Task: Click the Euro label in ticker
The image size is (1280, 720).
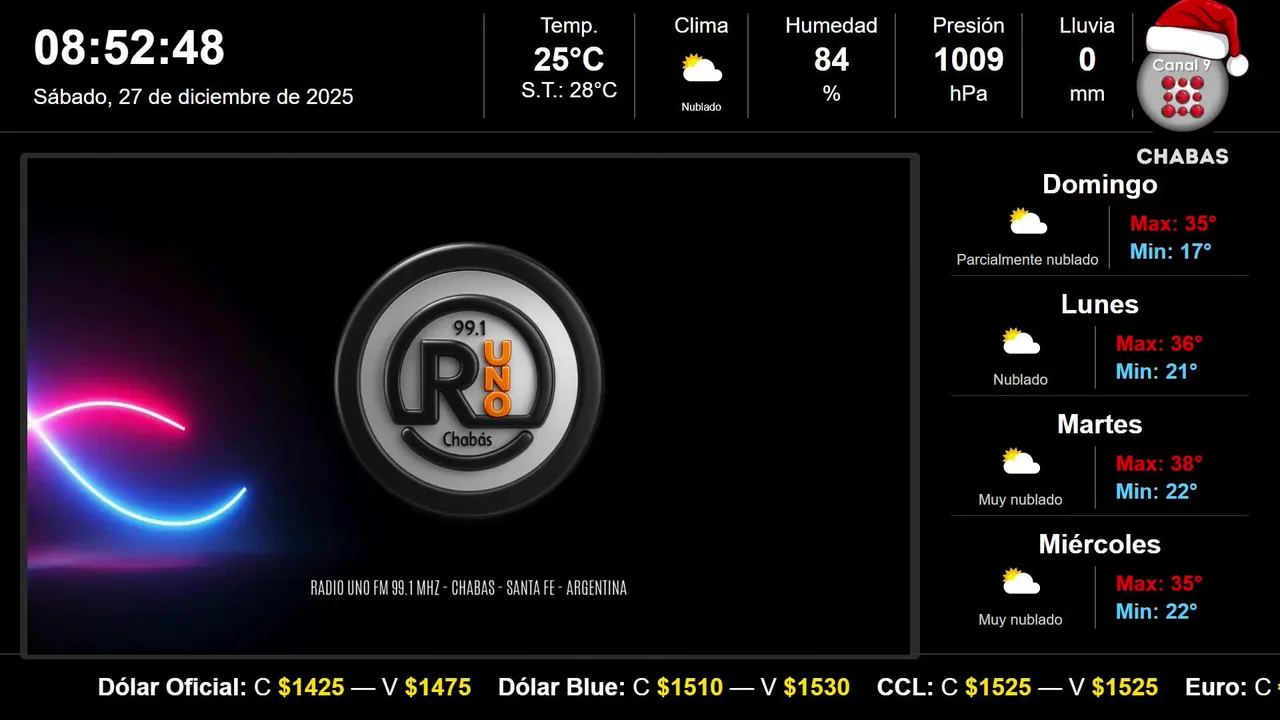Action: [x=1216, y=687]
